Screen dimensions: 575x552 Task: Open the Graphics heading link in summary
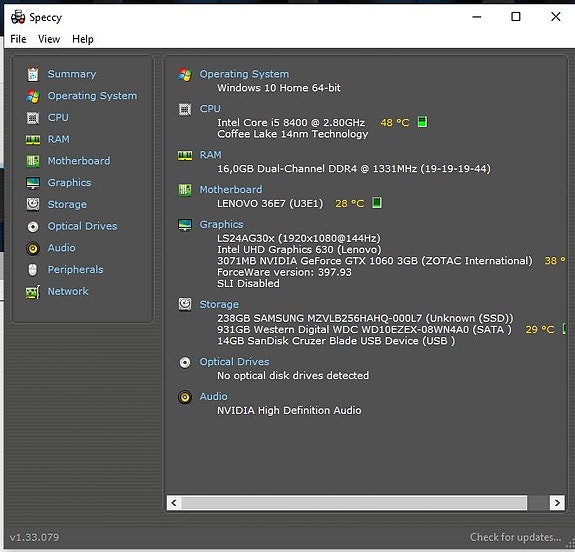click(221, 224)
